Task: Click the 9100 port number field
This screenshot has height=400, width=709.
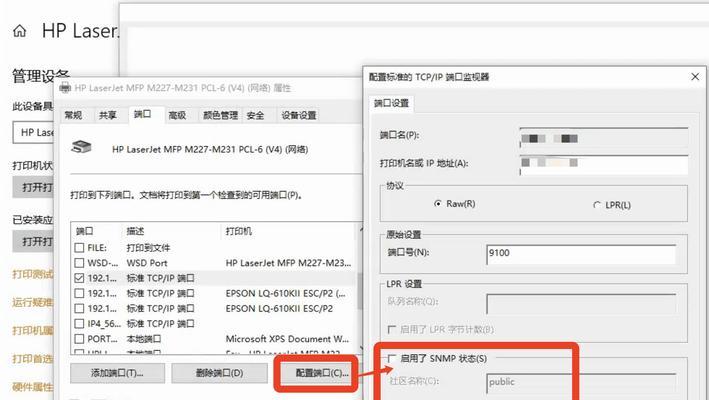Action: click(581, 254)
